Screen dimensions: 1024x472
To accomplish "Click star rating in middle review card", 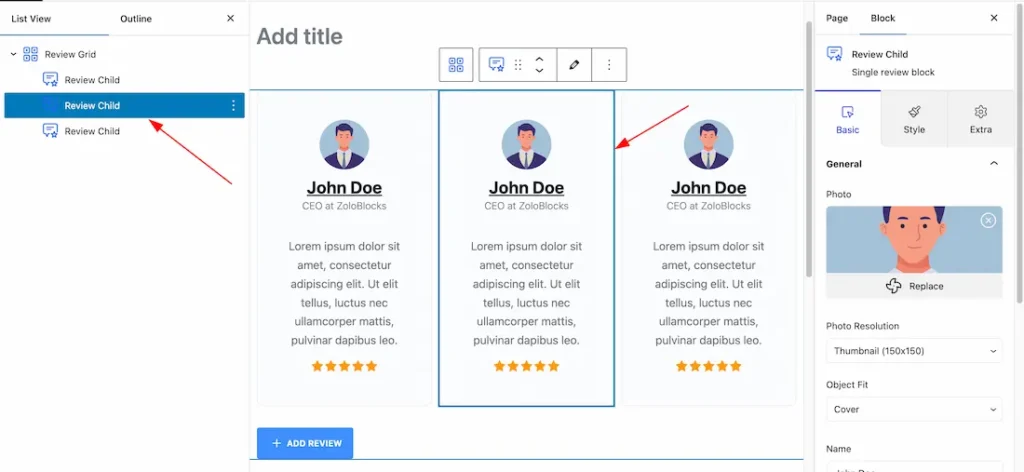I will 526,366.
